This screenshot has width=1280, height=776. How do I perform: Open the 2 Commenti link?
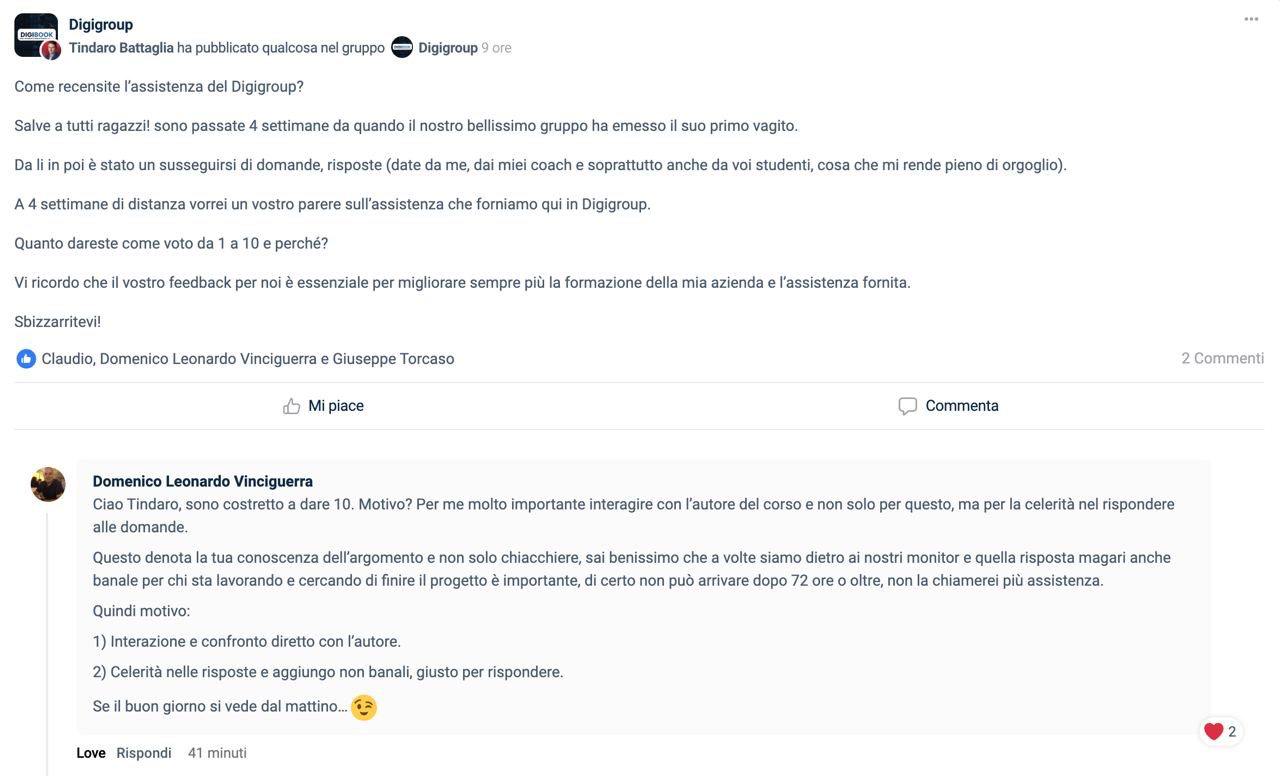(x=1222, y=358)
